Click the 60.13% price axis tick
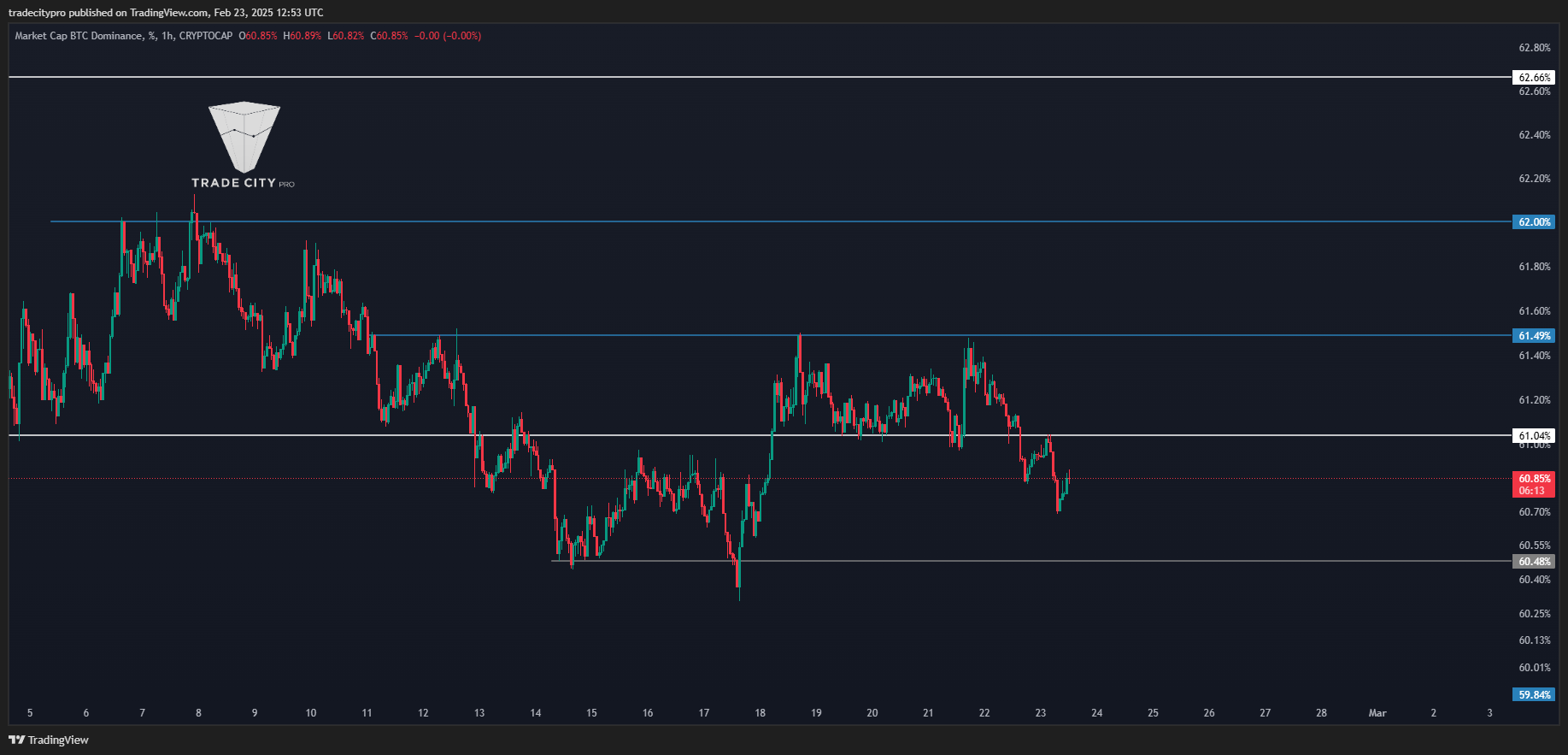1568x755 pixels. (1535, 640)
